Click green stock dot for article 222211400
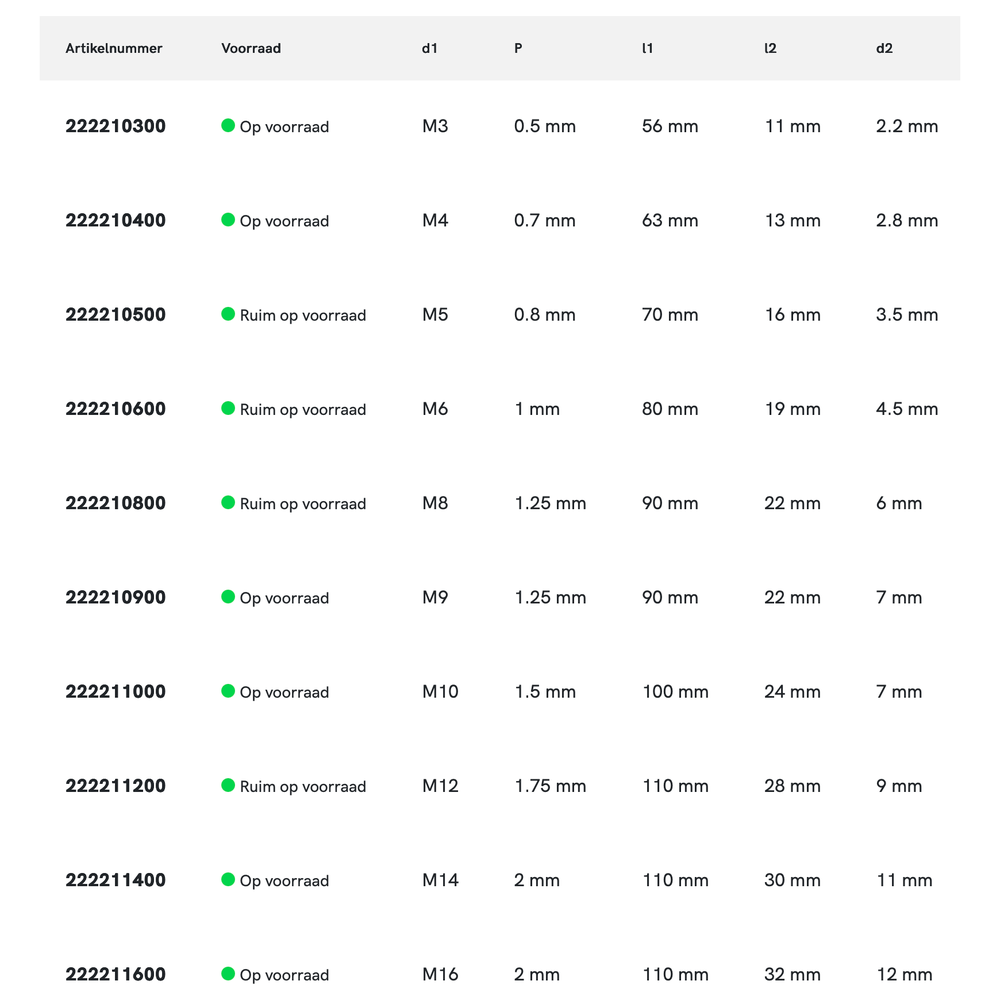Viewport: 1000px width, 1000px height. point(228,880)
